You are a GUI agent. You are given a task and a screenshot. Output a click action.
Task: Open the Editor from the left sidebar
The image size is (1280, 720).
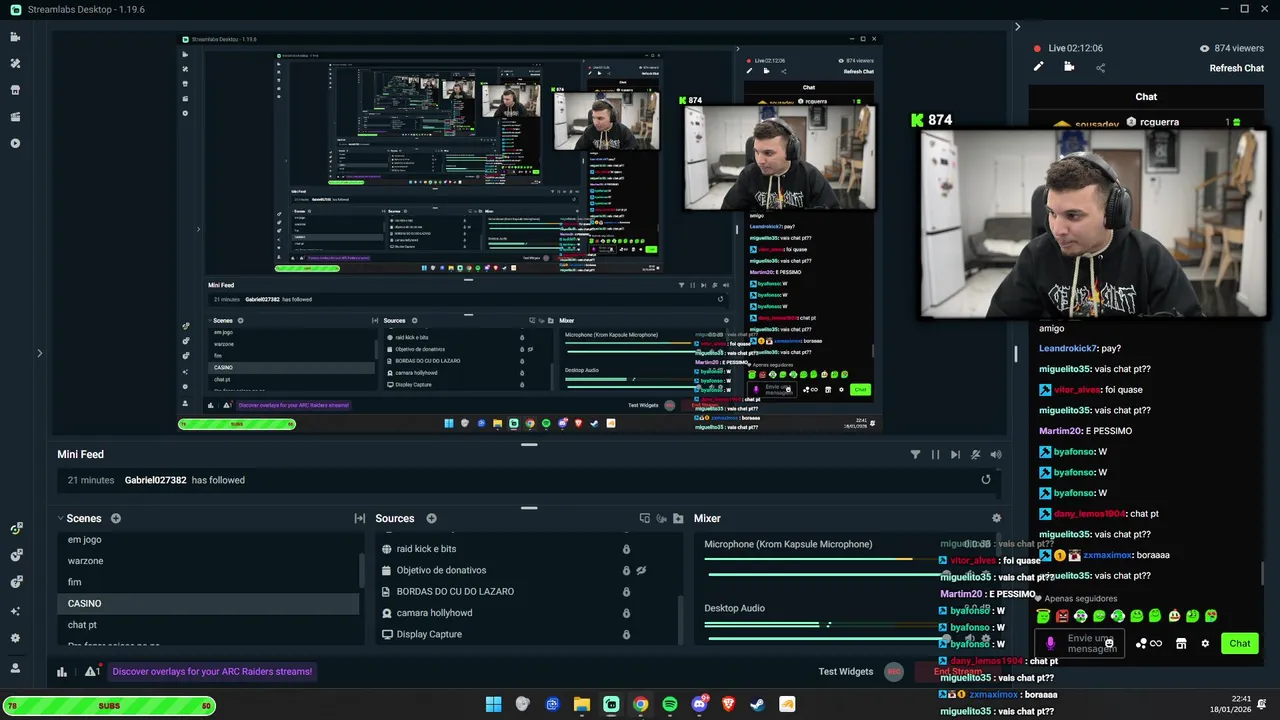click(15, 37)
